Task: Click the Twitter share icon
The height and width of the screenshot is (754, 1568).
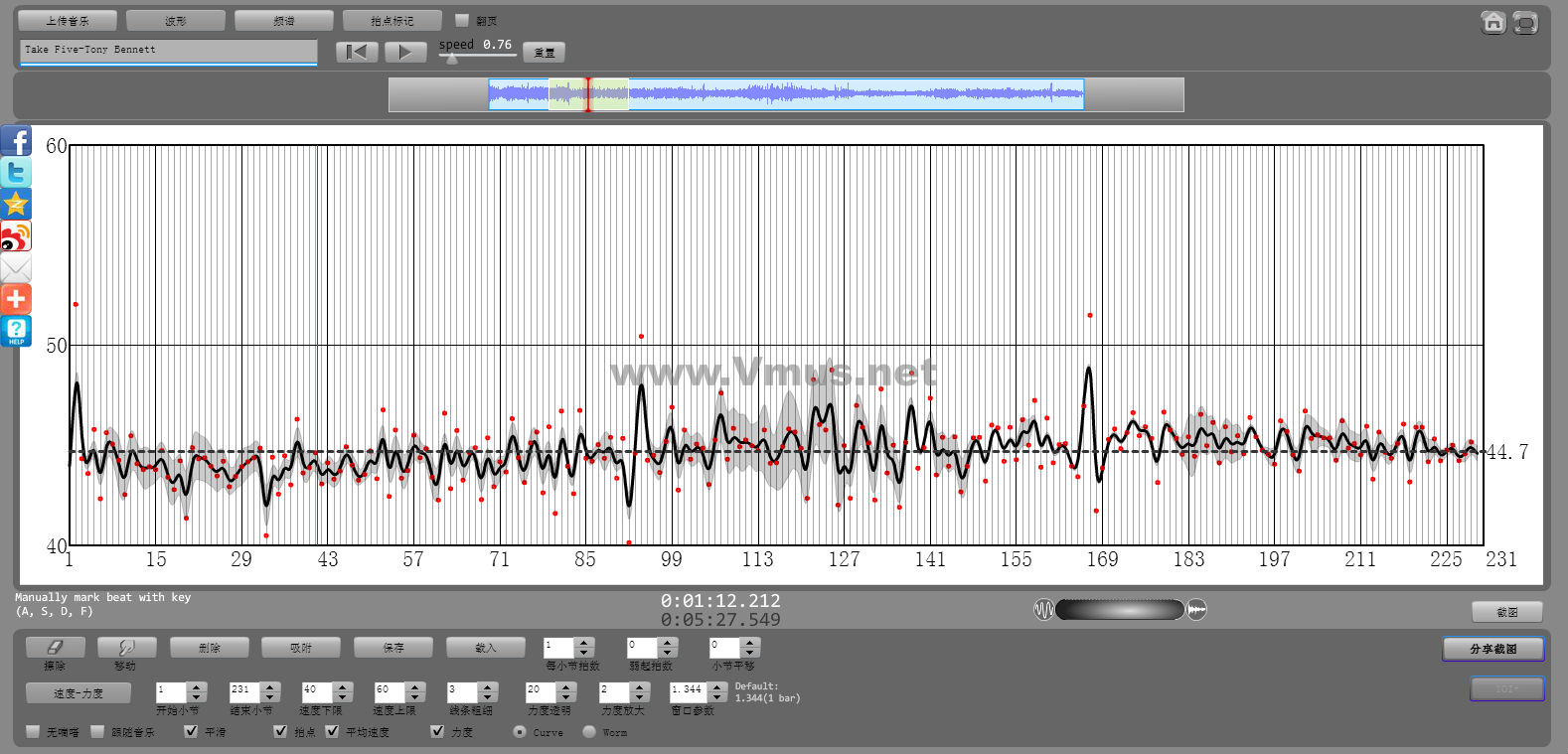Action: click(x=16, y=172)
